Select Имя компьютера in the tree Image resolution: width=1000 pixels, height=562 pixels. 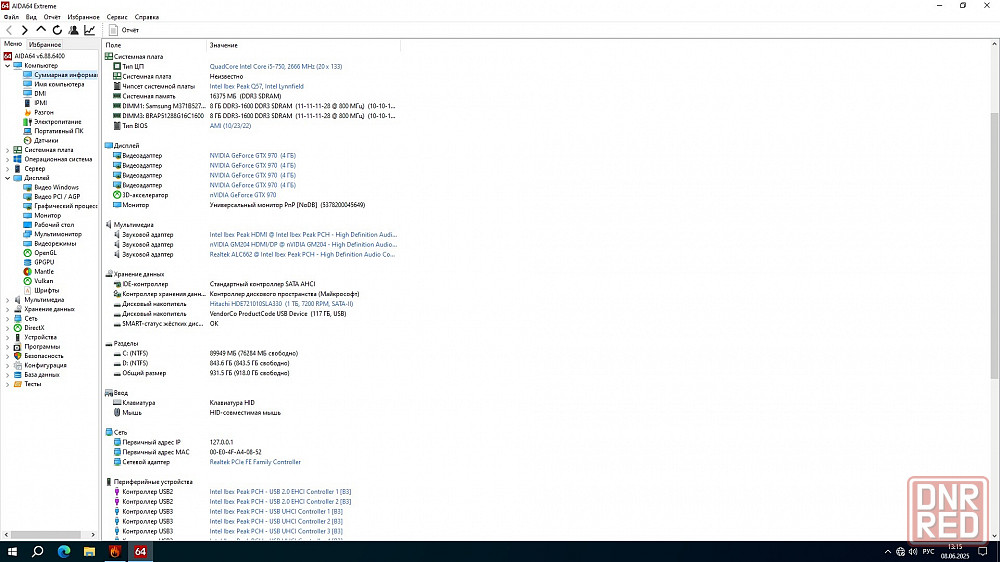pos(54,84)
